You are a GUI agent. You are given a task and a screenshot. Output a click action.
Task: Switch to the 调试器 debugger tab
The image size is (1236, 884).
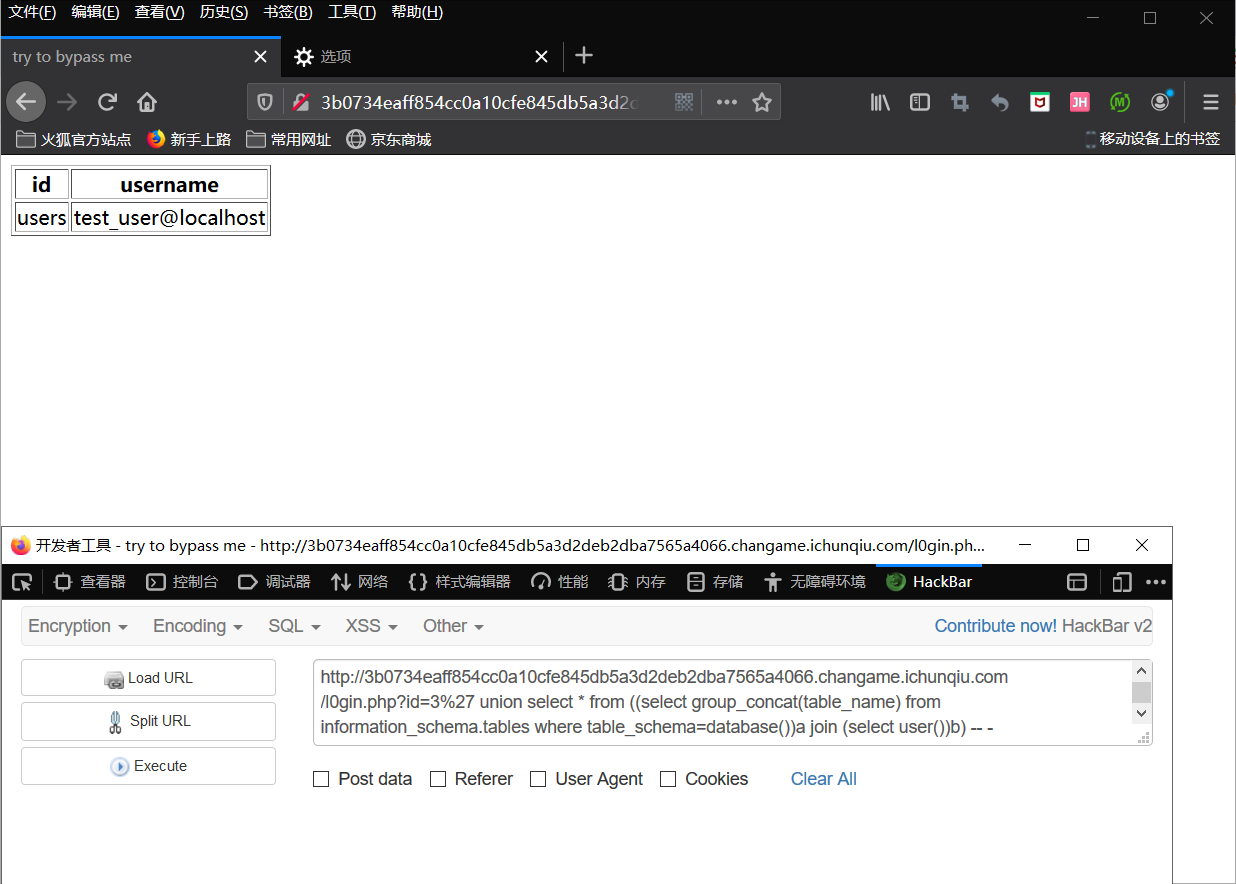tap(274, 582)
